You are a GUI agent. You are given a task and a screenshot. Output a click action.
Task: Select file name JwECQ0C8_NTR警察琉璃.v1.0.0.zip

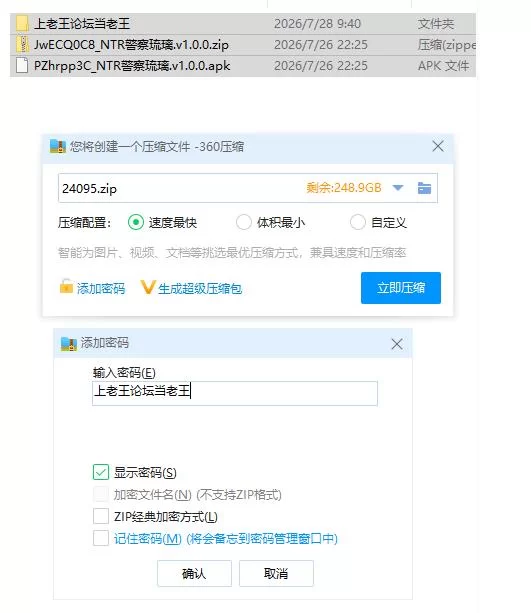(131, 45)
